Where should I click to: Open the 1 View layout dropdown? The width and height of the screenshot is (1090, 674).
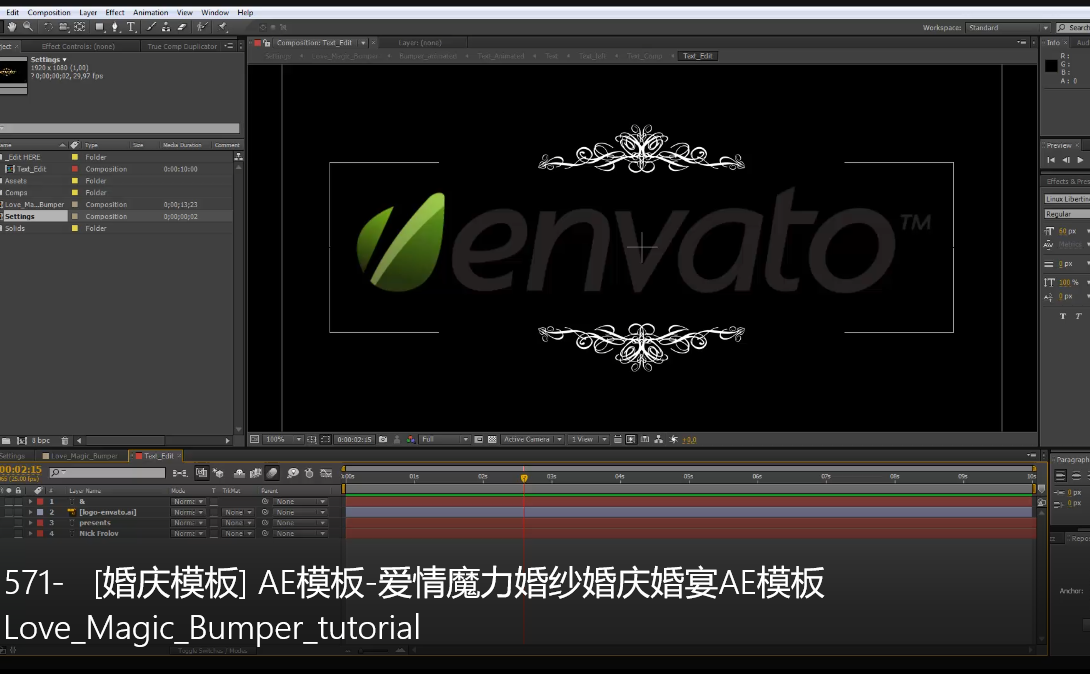pos(588,439)
